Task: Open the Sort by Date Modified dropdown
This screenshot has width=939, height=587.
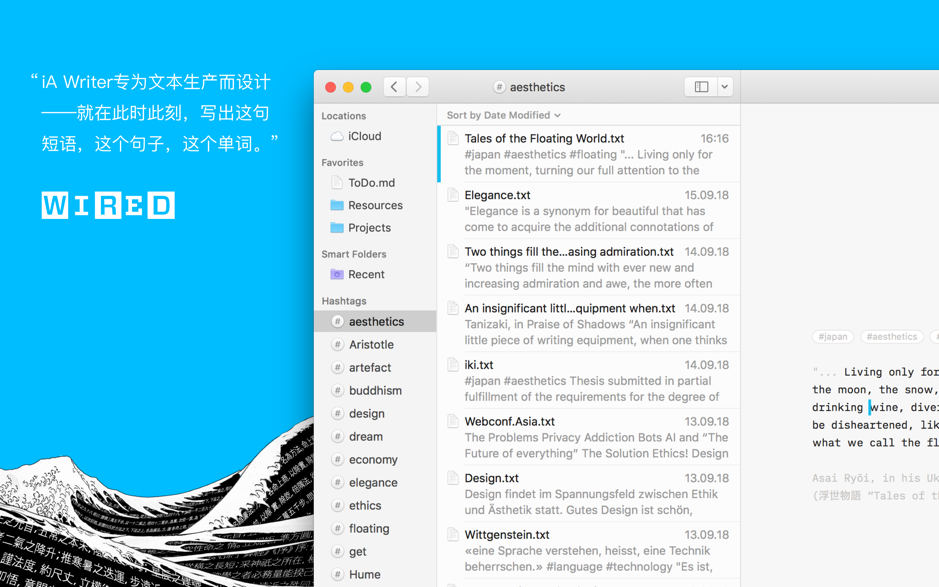Action: click(x=504, y=115)
